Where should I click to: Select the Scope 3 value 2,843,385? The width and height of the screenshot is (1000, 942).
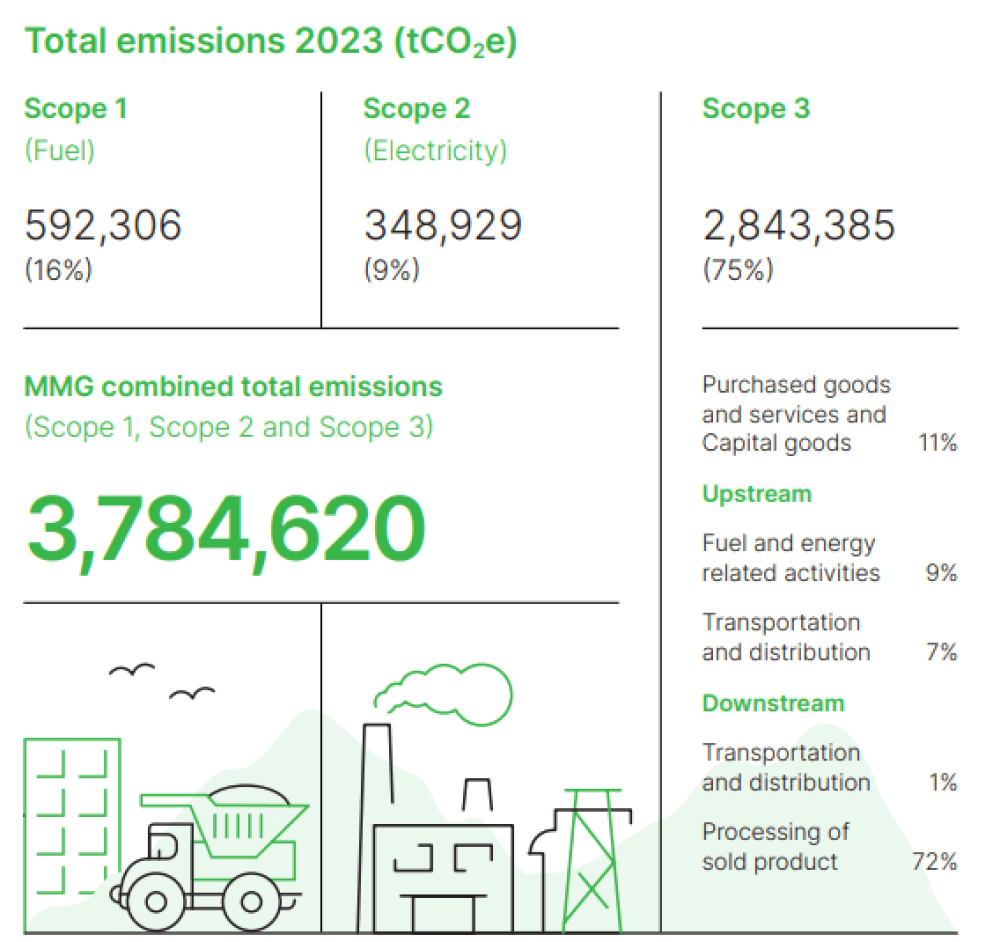pos(798,225)
